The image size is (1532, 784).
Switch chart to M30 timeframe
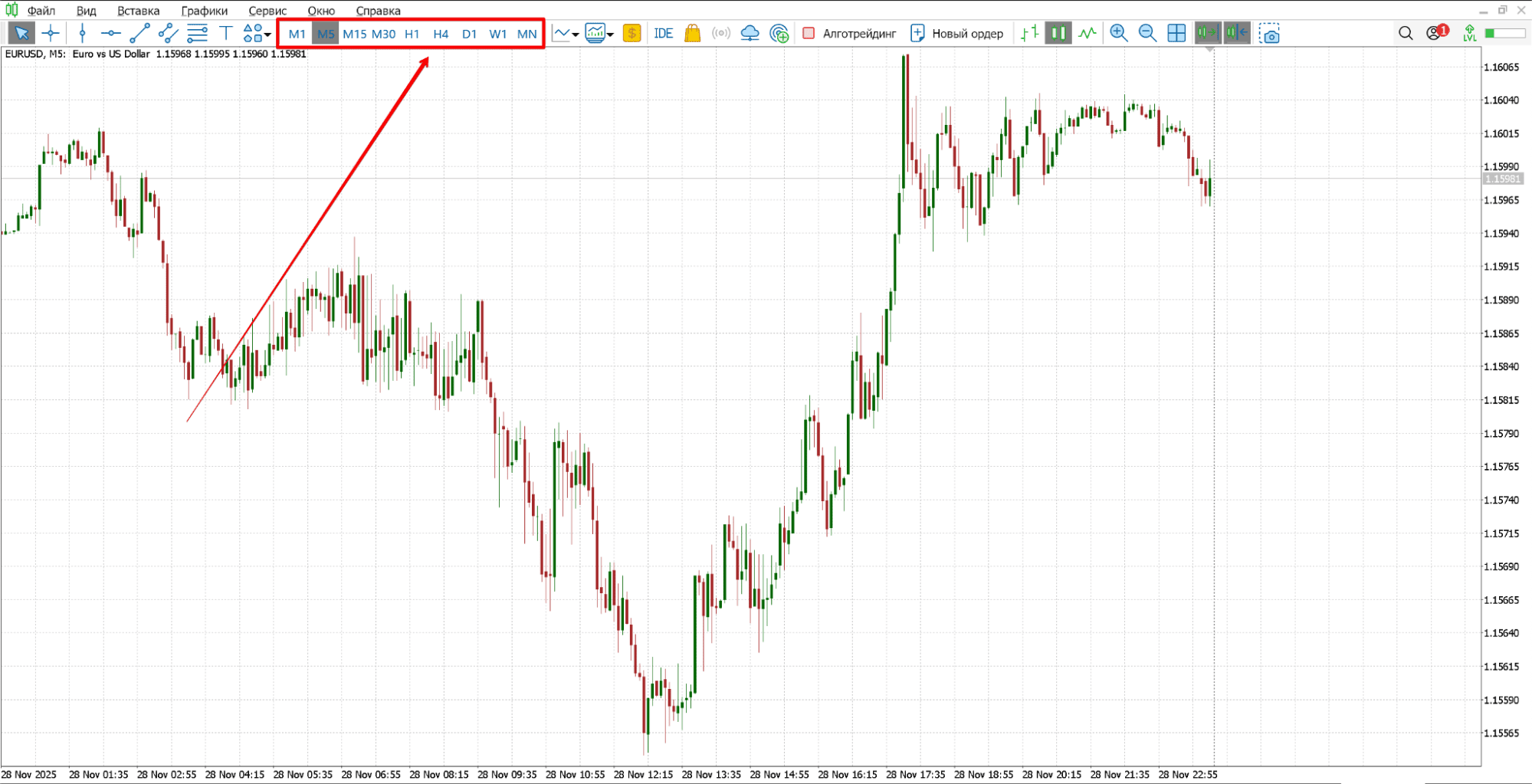(383, 34)
